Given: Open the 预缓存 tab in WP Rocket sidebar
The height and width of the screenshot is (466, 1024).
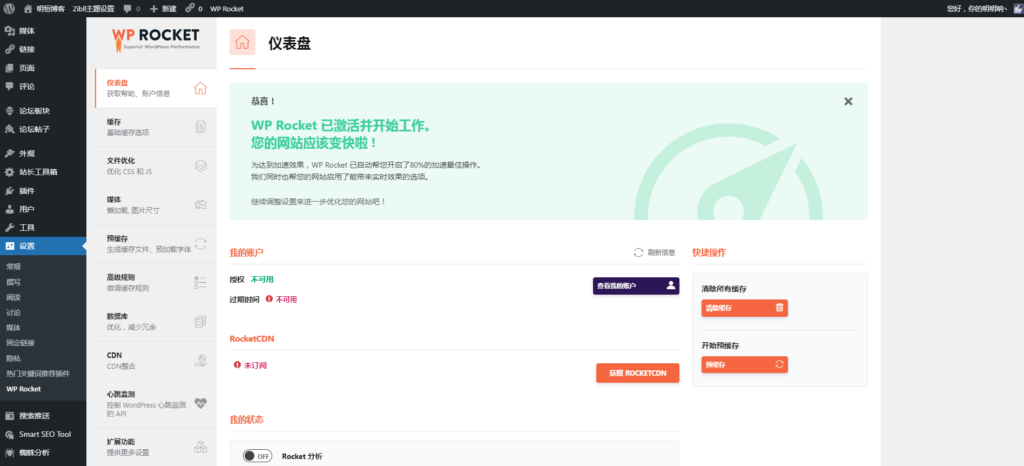Looking at the screenshot, I should click(x=155, y=243).
